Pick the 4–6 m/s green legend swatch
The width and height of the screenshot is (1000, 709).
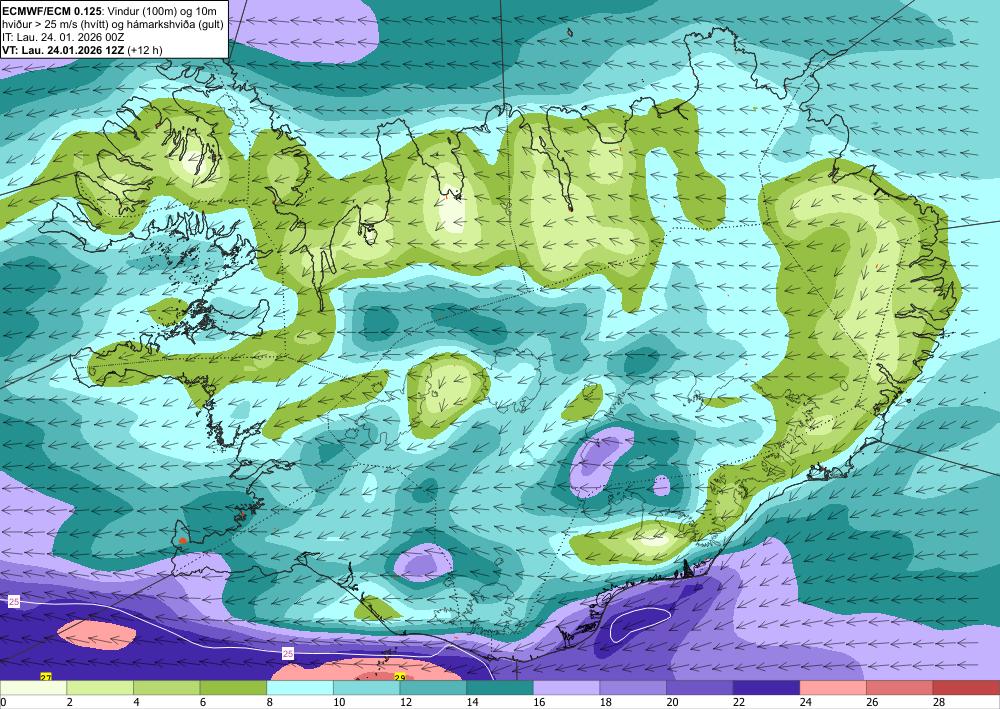coord(166,688)
